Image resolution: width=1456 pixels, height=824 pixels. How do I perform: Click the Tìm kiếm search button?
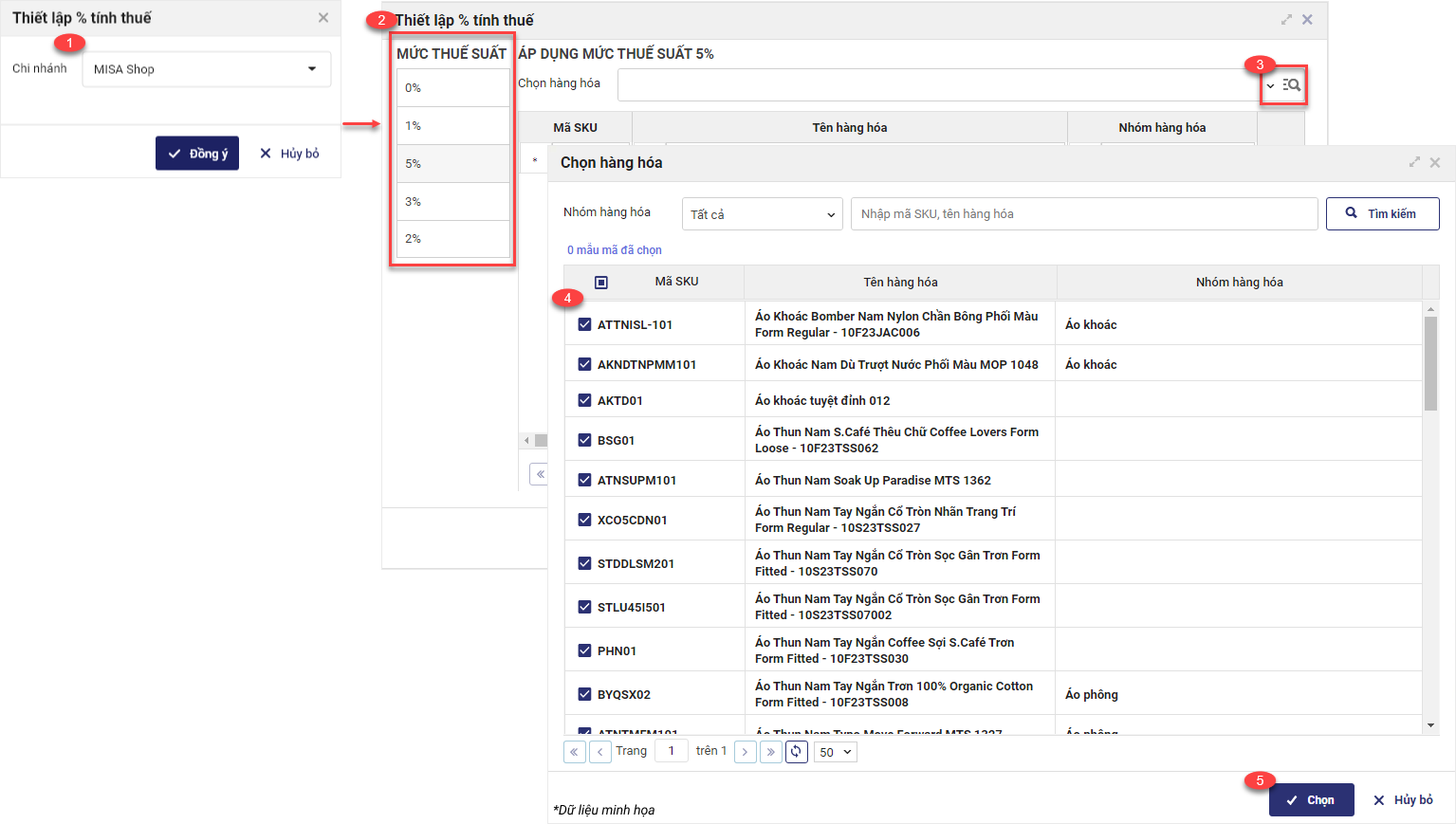click(x=1382, y=213)
